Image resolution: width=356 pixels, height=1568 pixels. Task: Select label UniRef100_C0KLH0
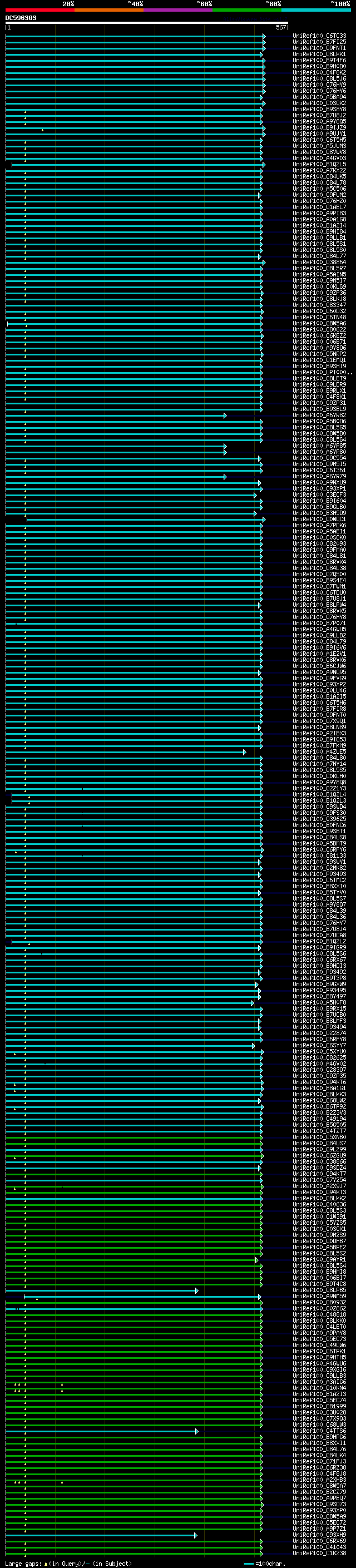pyautogui.click(x=319, y=776)
